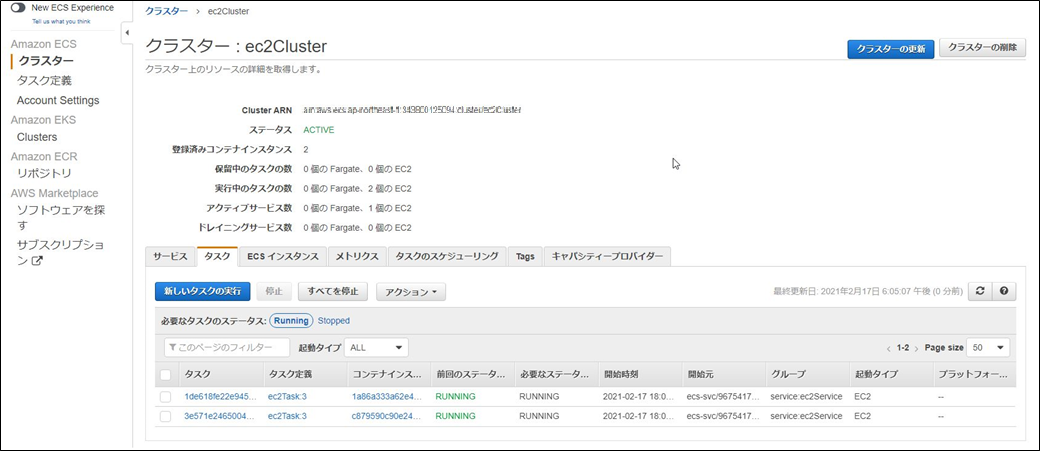This screenshot has width=1040, height=451.
Task: Open クラスター in the sidebar
Action: click(x=46, y=61)
